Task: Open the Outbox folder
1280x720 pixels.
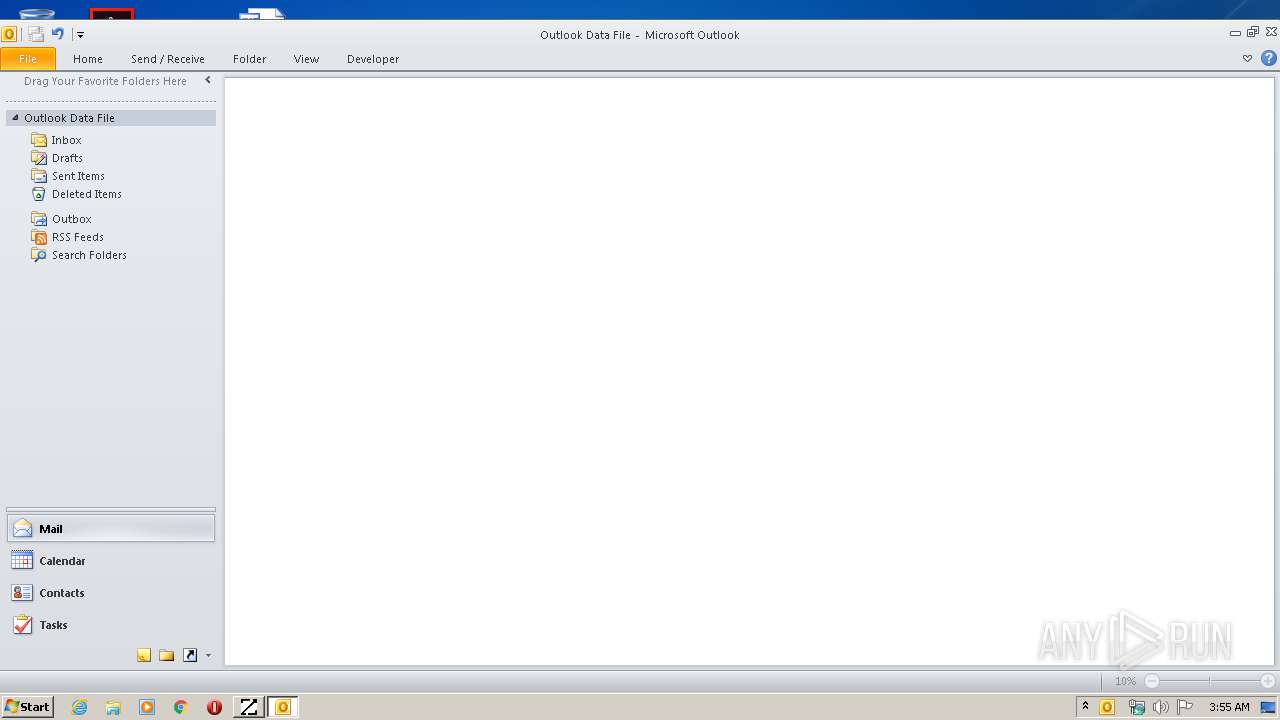Action: pyautogui.click(x=71, y=219)
